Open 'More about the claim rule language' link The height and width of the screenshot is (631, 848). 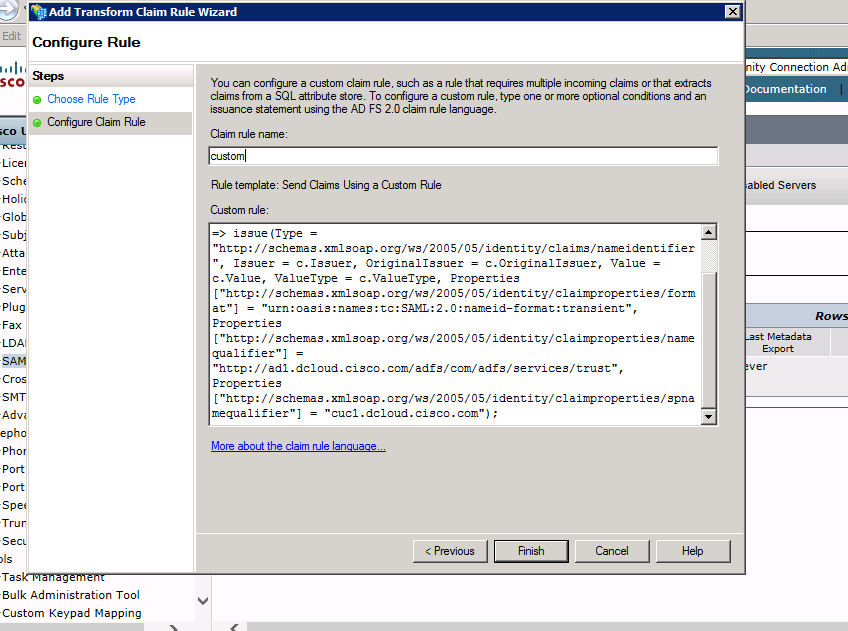point(298,446)
